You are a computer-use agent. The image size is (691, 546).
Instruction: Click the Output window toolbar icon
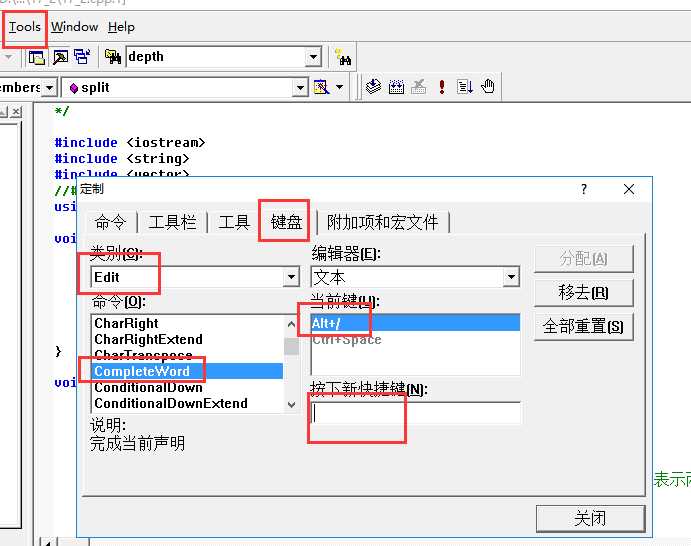click(60, 57)
